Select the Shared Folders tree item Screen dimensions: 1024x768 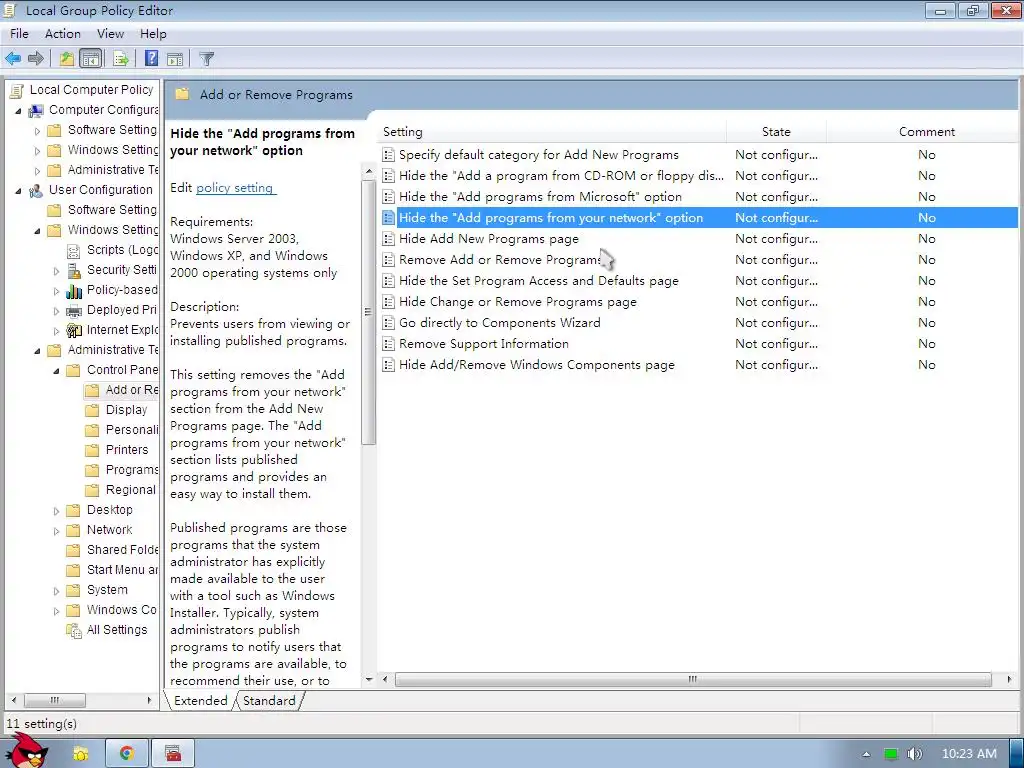(112, 551)
